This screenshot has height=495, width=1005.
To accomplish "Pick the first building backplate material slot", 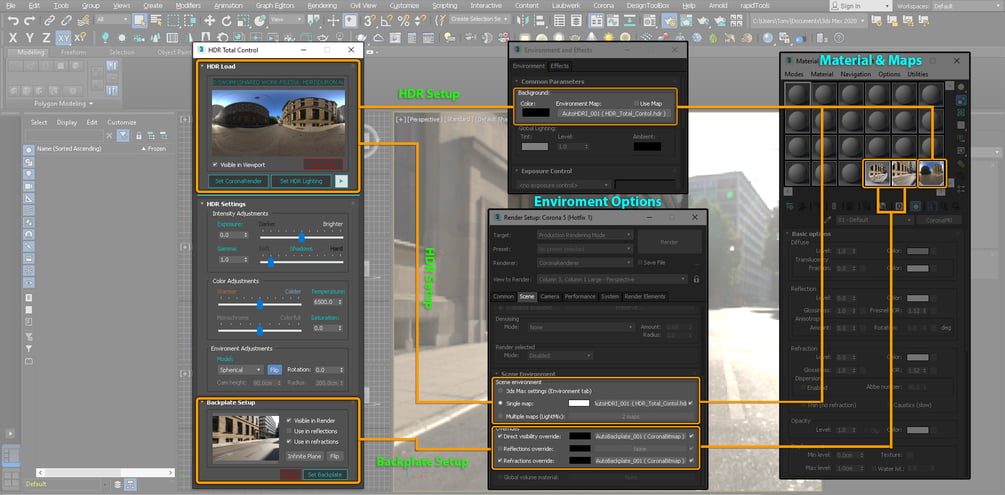I will point(877,174).
